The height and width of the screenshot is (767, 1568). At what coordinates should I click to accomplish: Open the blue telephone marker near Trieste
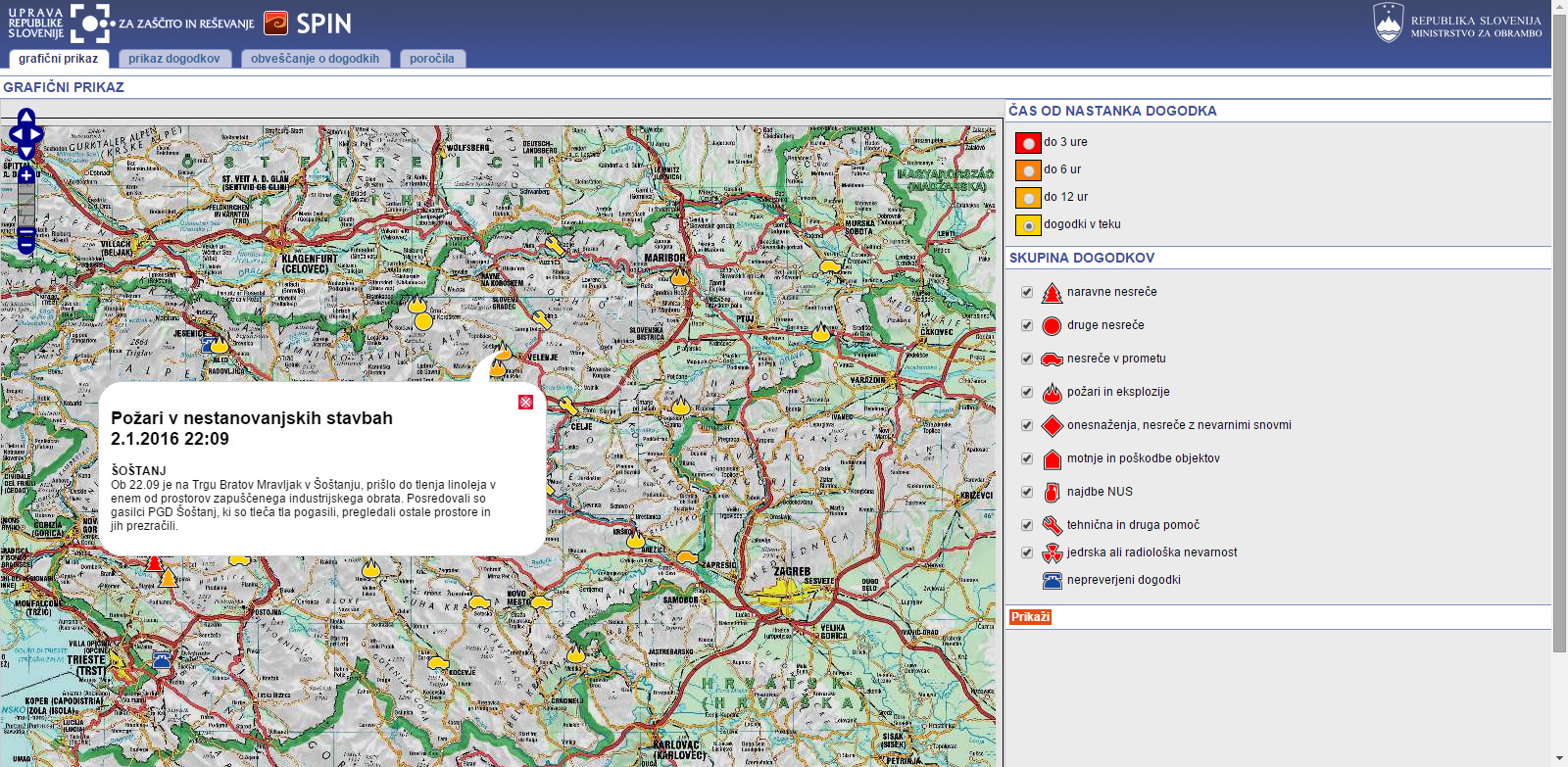click(x=162, y=660)
